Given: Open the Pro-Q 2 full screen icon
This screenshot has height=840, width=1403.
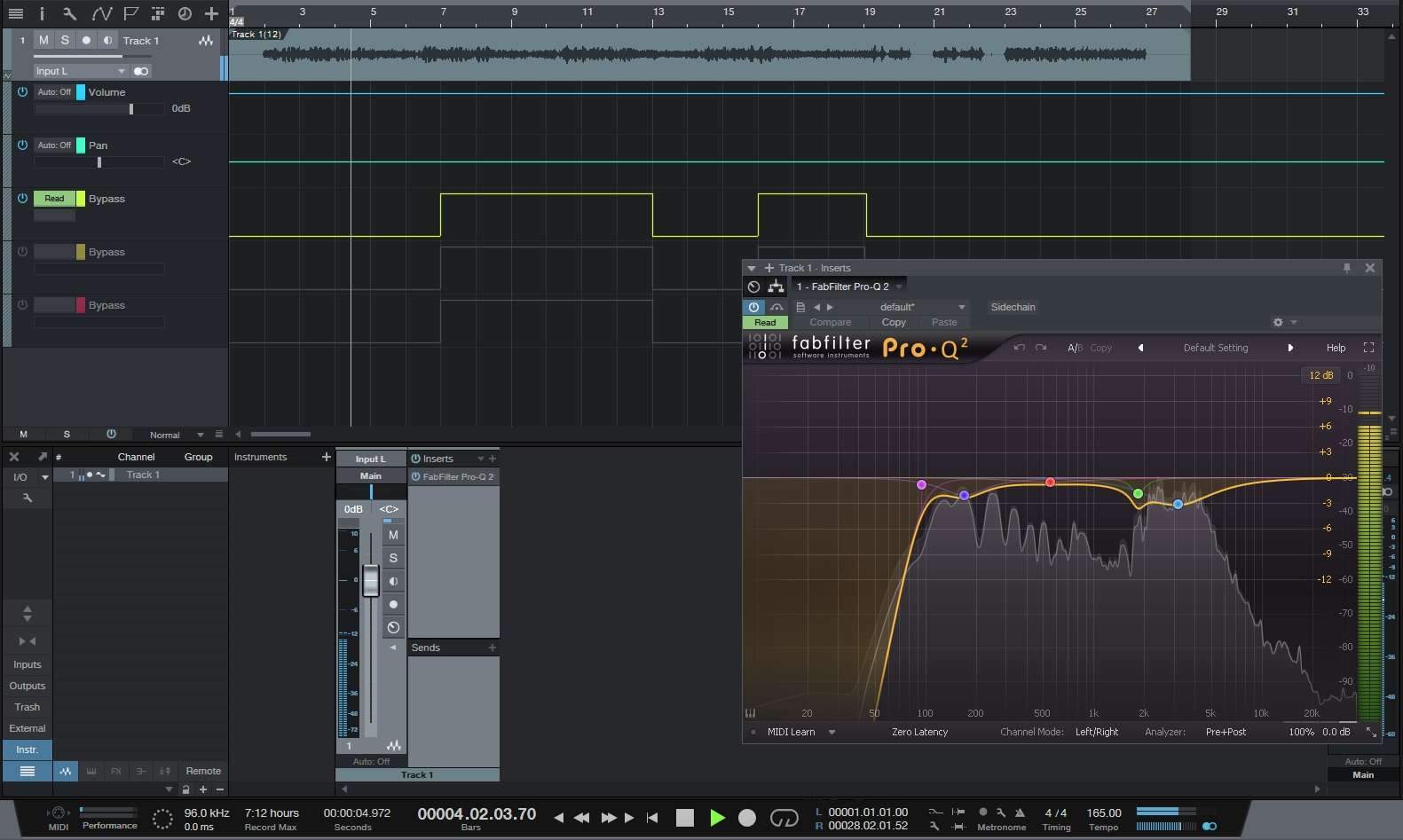Looking at the screenshot, I should [x=1368, y=348].
